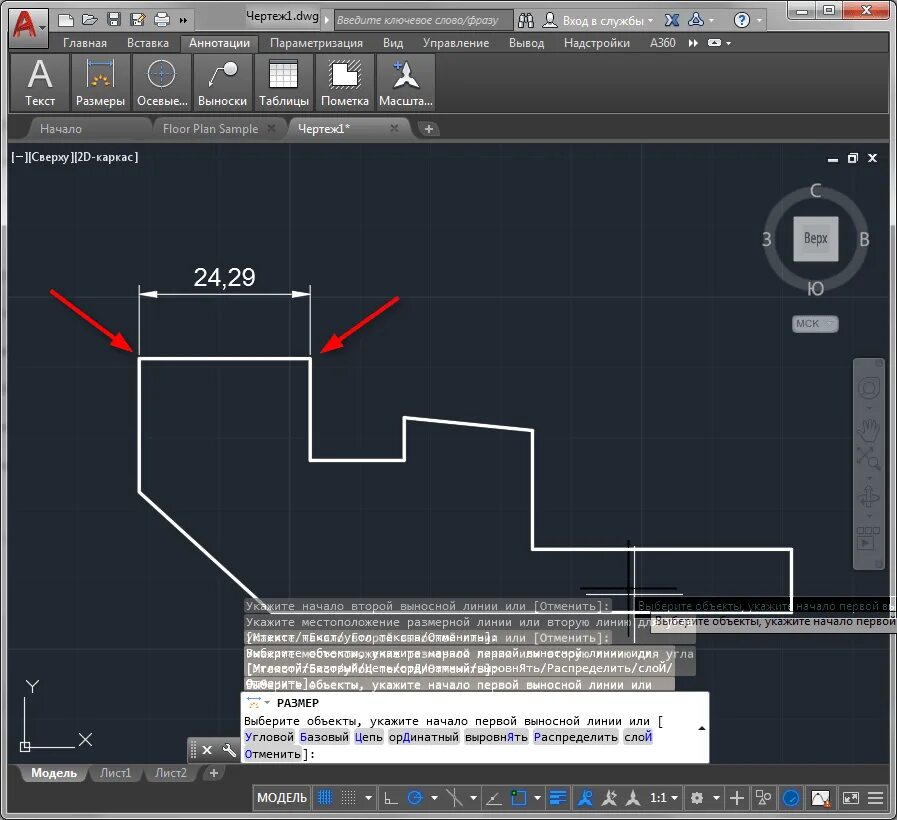Click the орДинатный command option
Image resolution: width=897 pixels, height=820 pixels.
click(x=423, y=737)
